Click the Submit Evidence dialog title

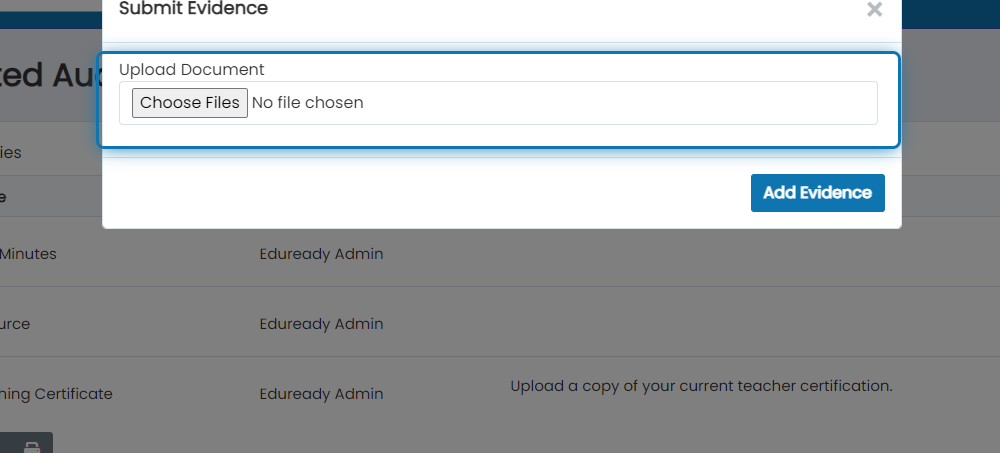point(193,9)
